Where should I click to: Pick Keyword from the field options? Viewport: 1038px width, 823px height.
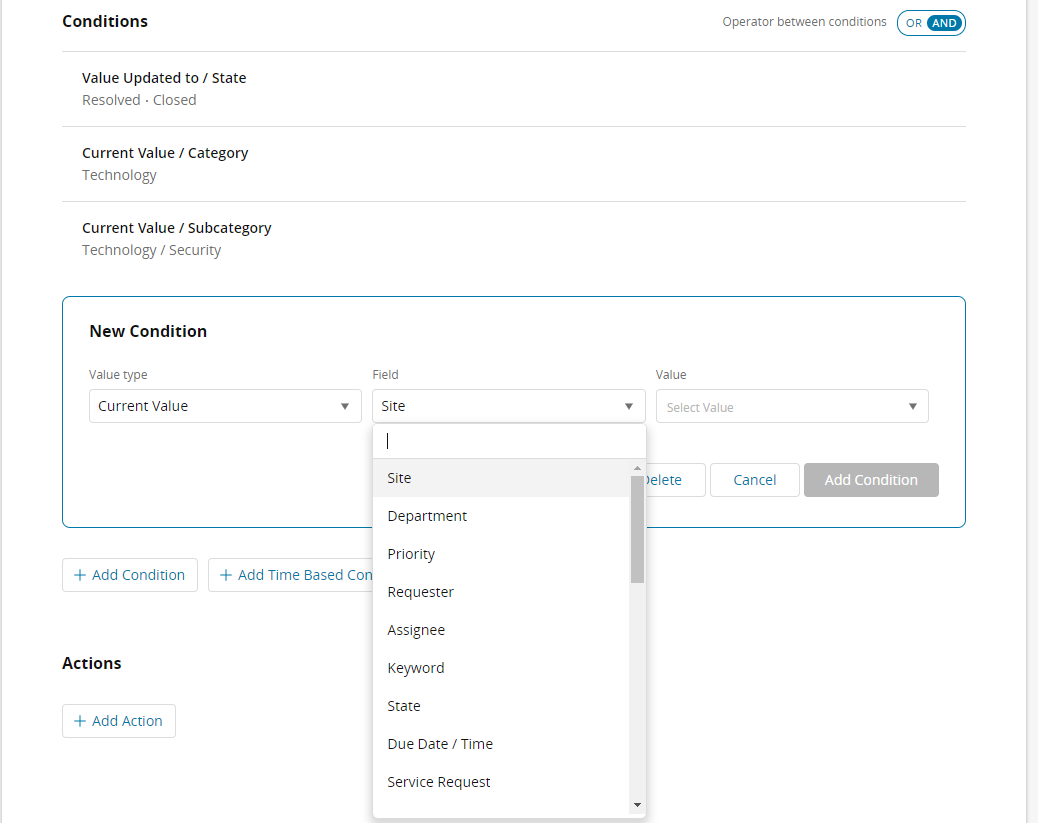tap(415, 668)
